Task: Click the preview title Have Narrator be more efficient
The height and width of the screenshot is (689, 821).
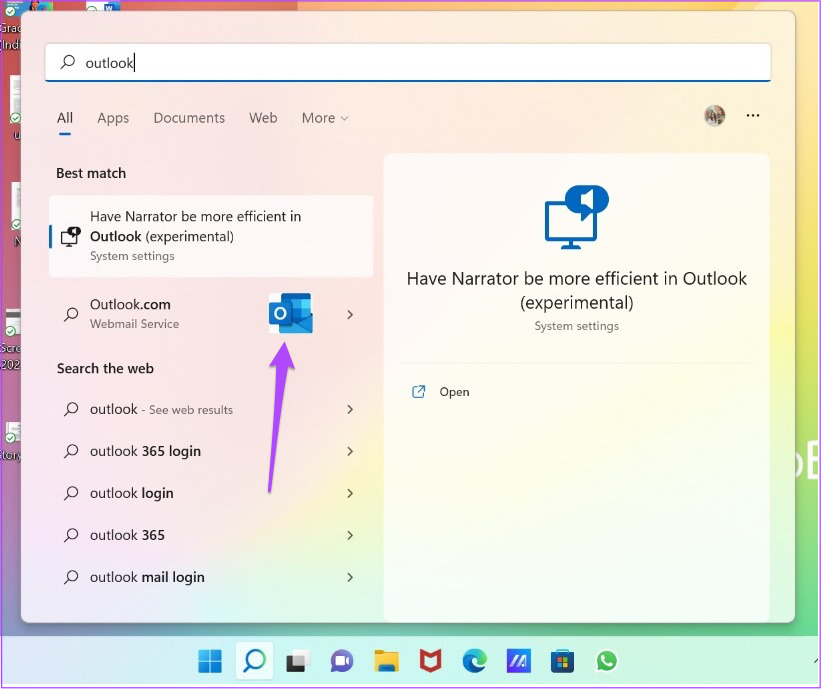Action: pyautogui.click(x=576, y=291)
